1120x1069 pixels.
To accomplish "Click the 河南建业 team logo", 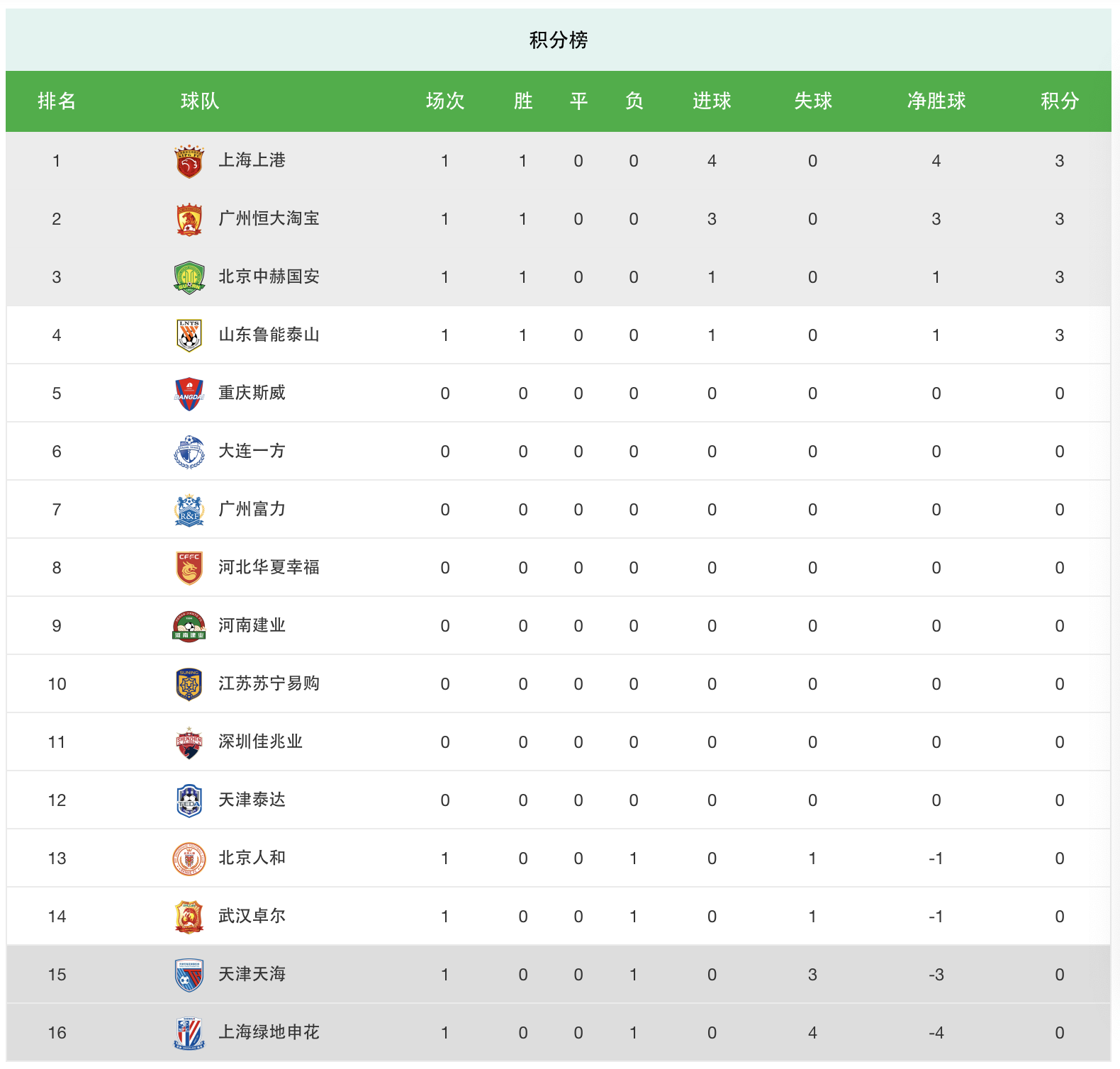I will pyautogui.click(x=189, y=626).
